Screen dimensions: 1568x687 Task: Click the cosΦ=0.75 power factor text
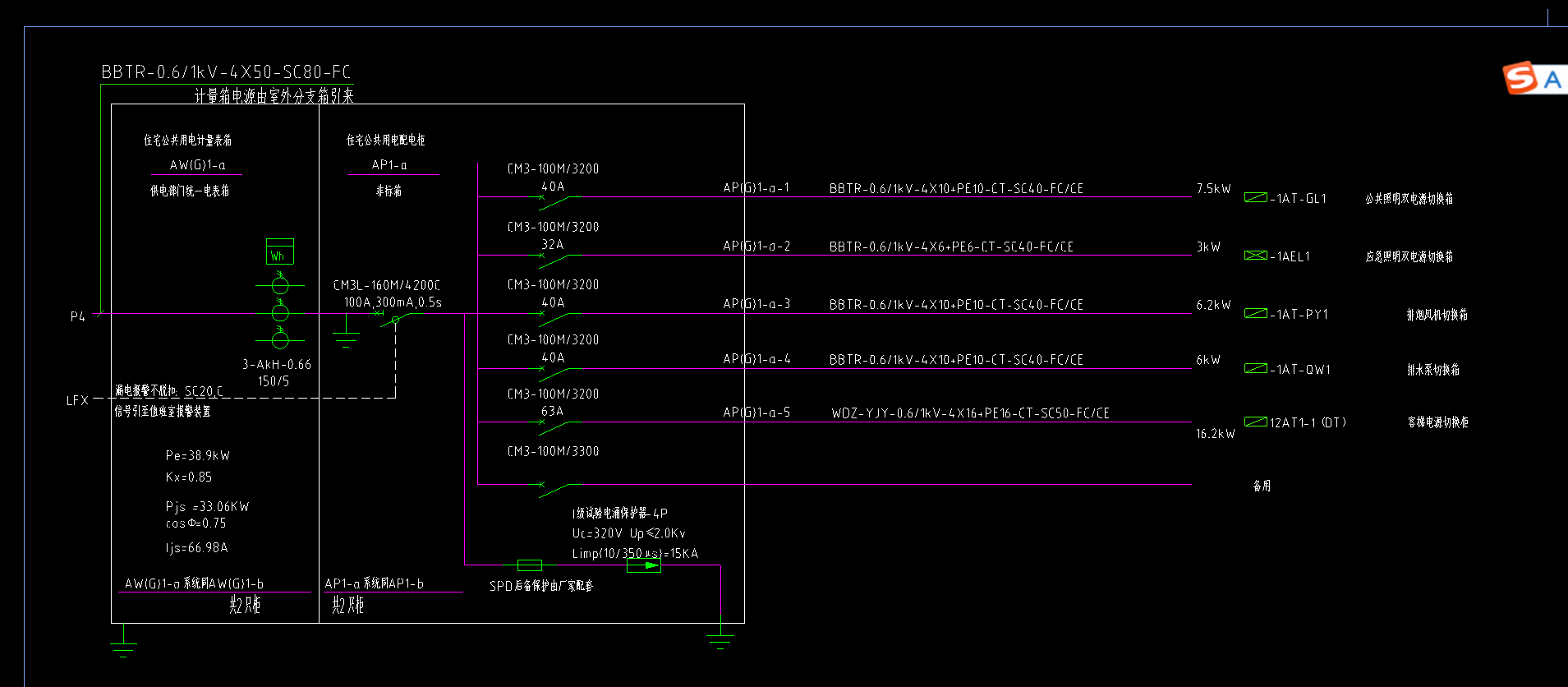(x=195, y=523)
